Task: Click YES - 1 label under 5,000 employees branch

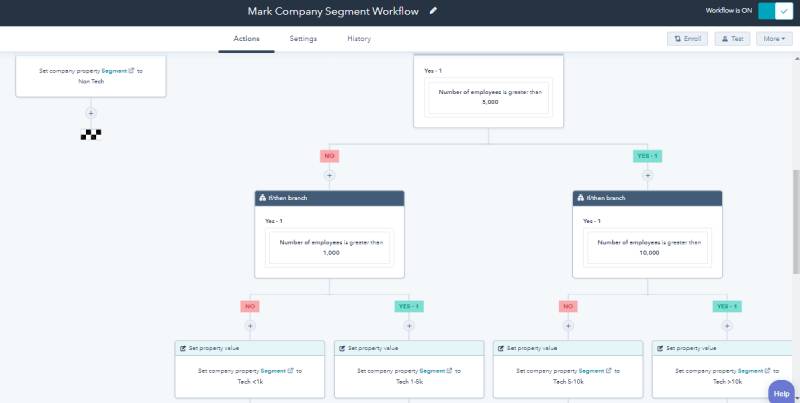Action: click(x=647, y=156)
